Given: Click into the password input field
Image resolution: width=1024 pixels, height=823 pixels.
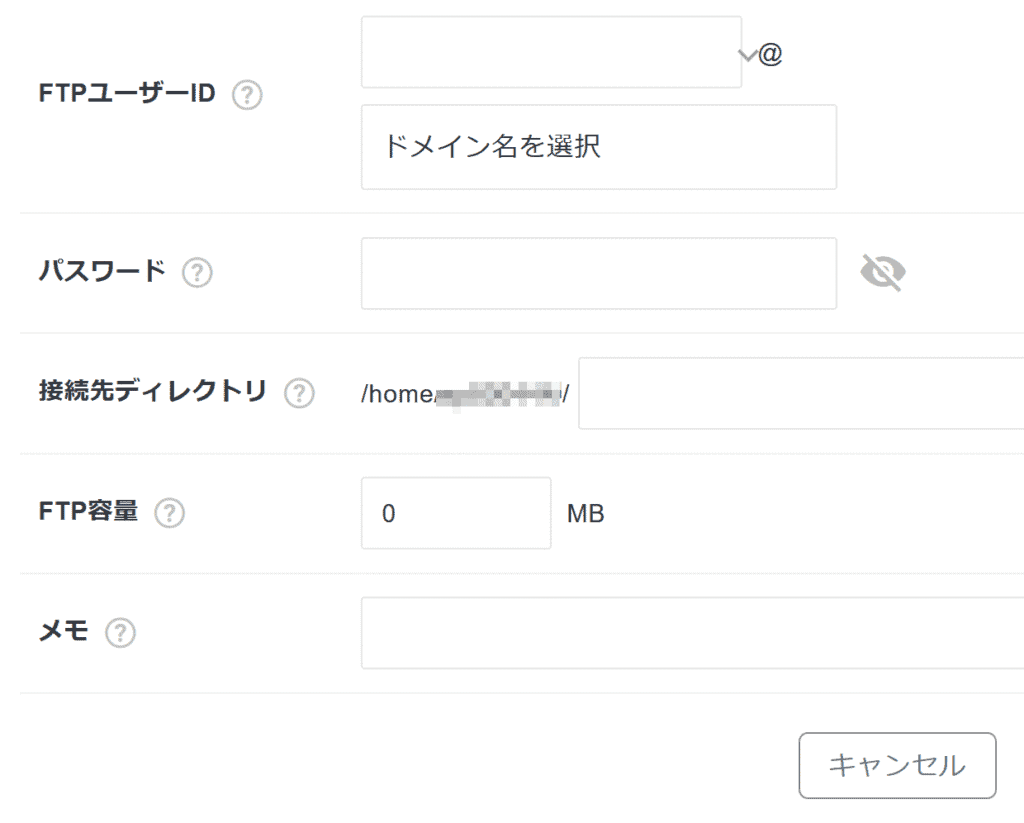Looking at the screenshot, I should (598, 273).
